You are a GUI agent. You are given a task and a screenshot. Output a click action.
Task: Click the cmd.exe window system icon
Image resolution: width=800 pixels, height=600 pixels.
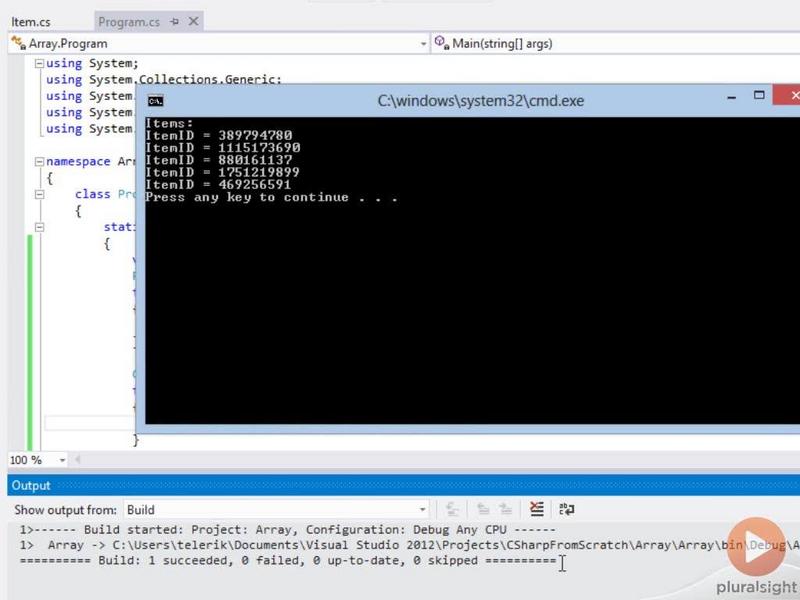156,101
